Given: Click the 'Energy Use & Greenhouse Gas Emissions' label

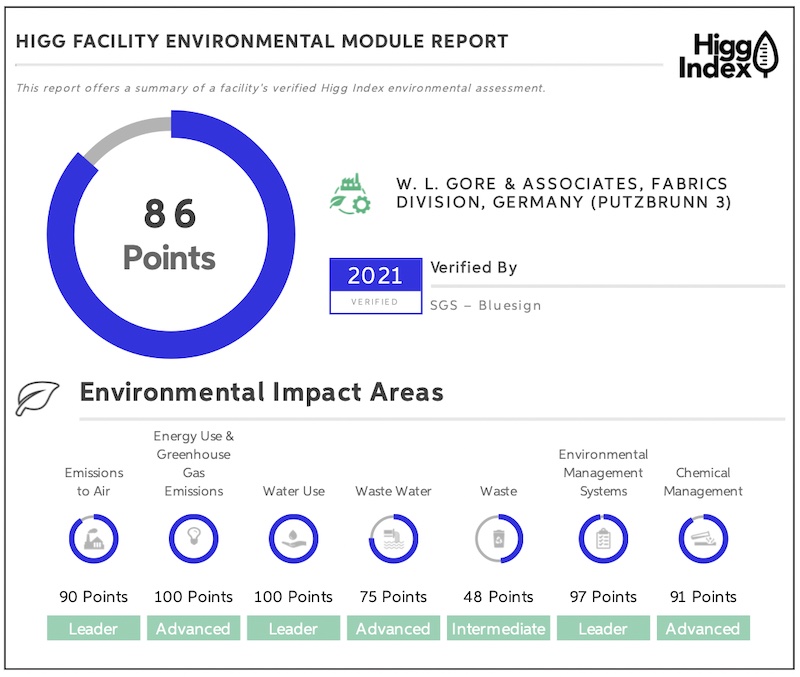Looking at the screenshot, I should [194, 463].
